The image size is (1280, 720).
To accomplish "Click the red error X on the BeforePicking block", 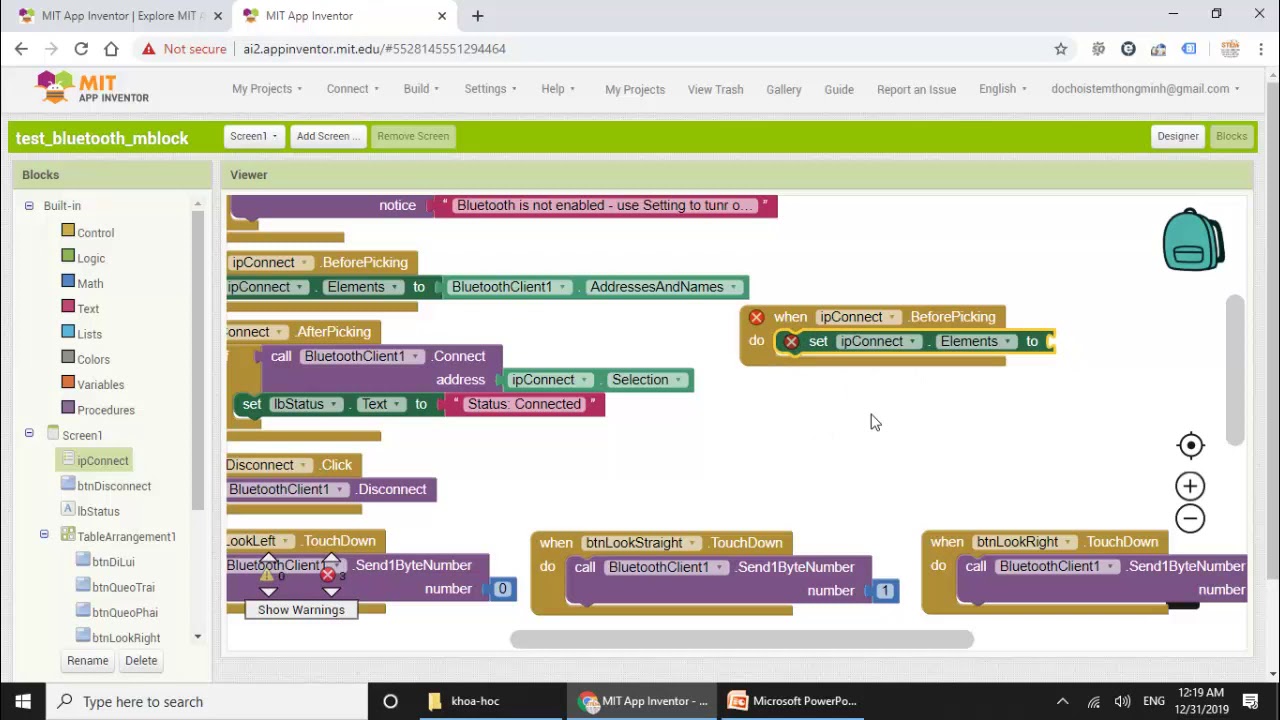I will tap(756, 317).
